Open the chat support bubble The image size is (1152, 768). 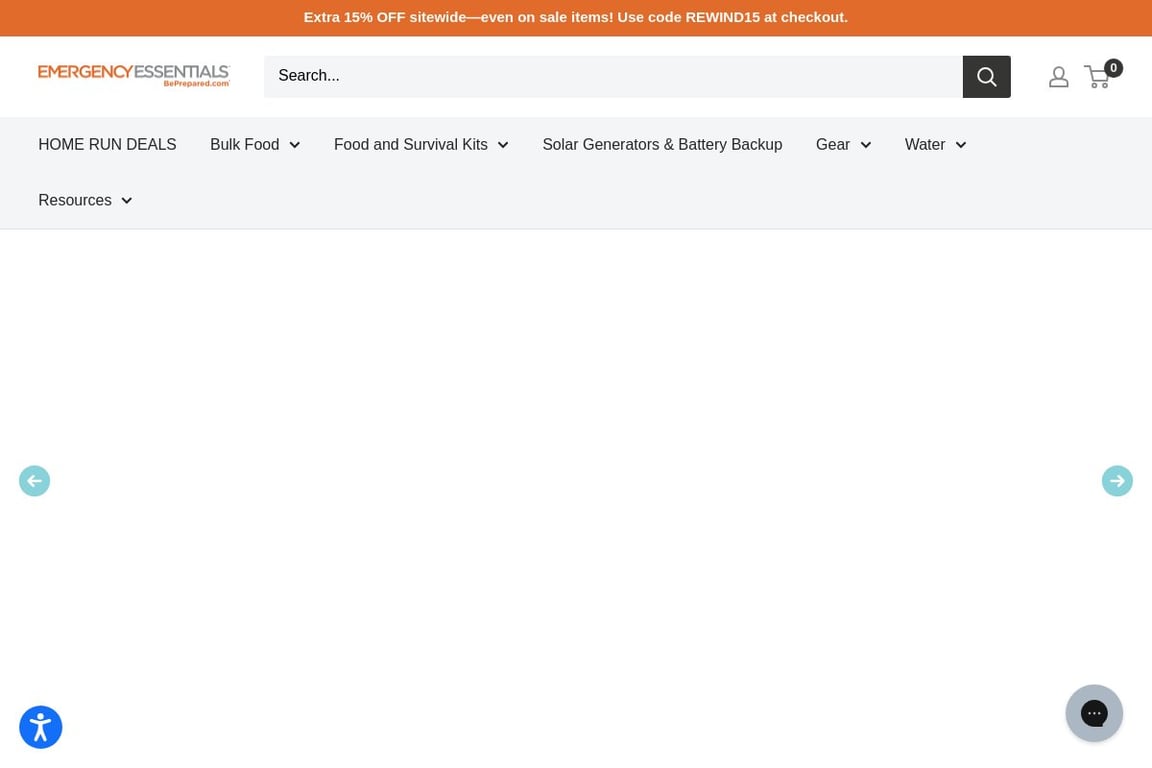[x=1094, y=713]
